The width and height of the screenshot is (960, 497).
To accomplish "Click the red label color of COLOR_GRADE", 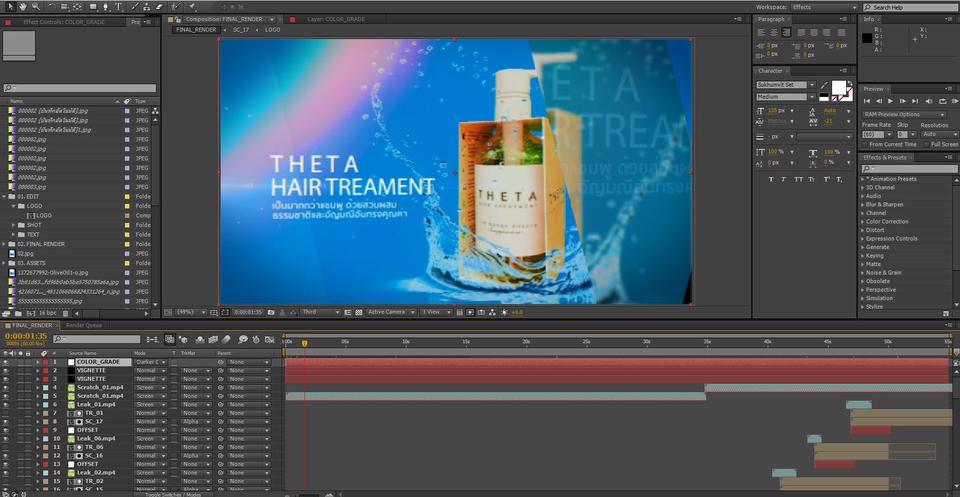I will click(x=45, y=362).
